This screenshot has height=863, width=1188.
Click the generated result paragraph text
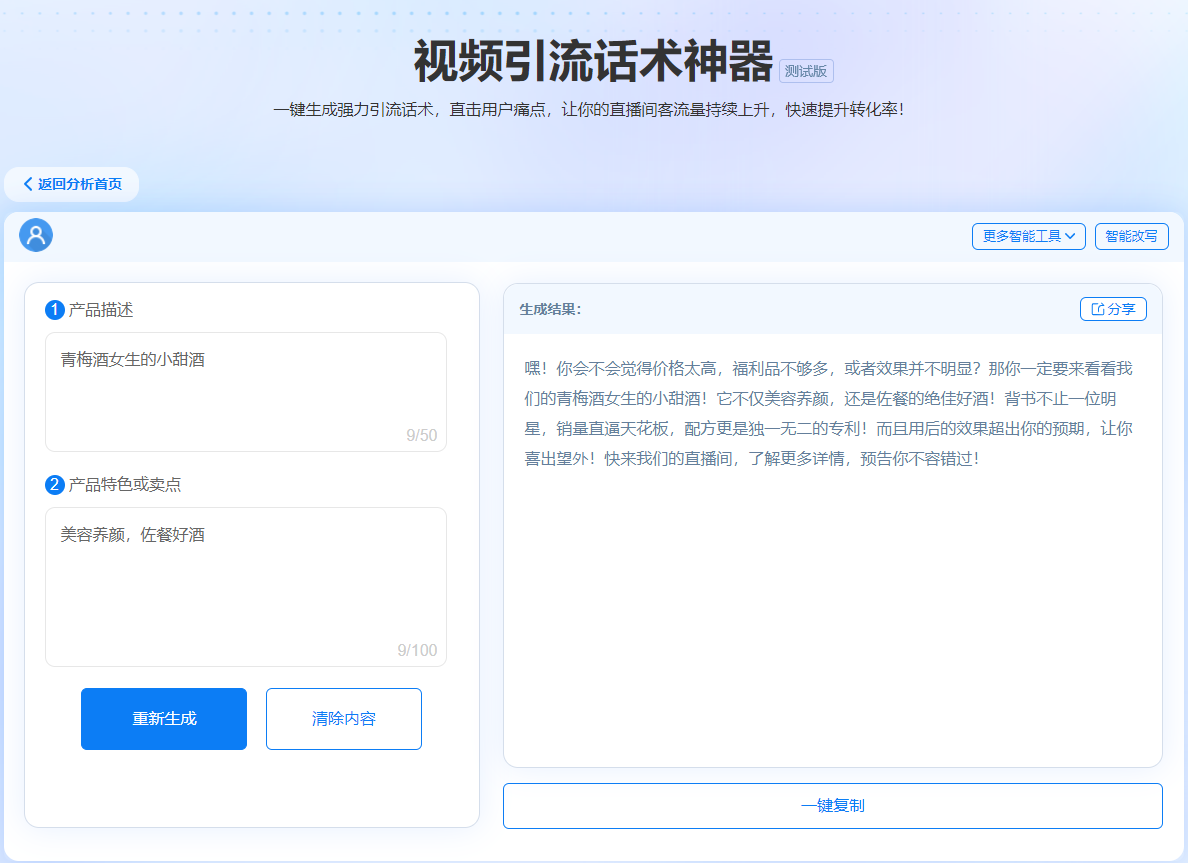pos(828,414)
